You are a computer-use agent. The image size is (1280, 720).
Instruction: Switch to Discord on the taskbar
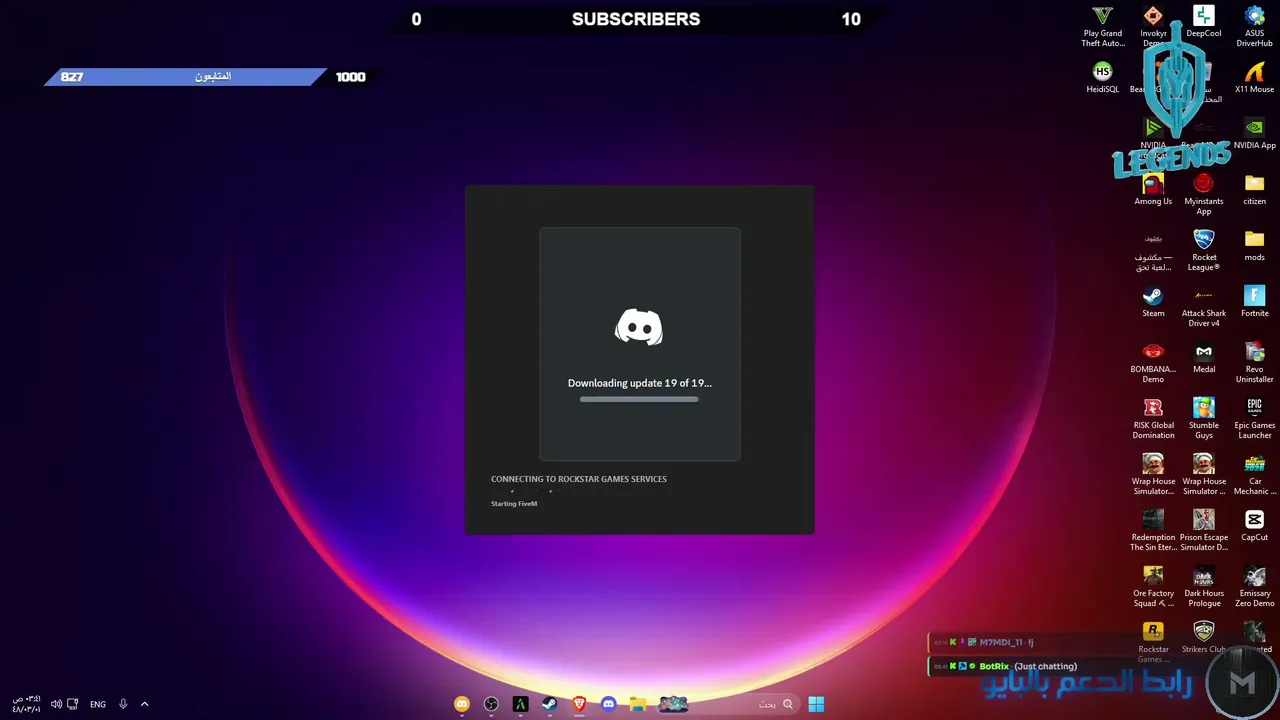[608, 704]
